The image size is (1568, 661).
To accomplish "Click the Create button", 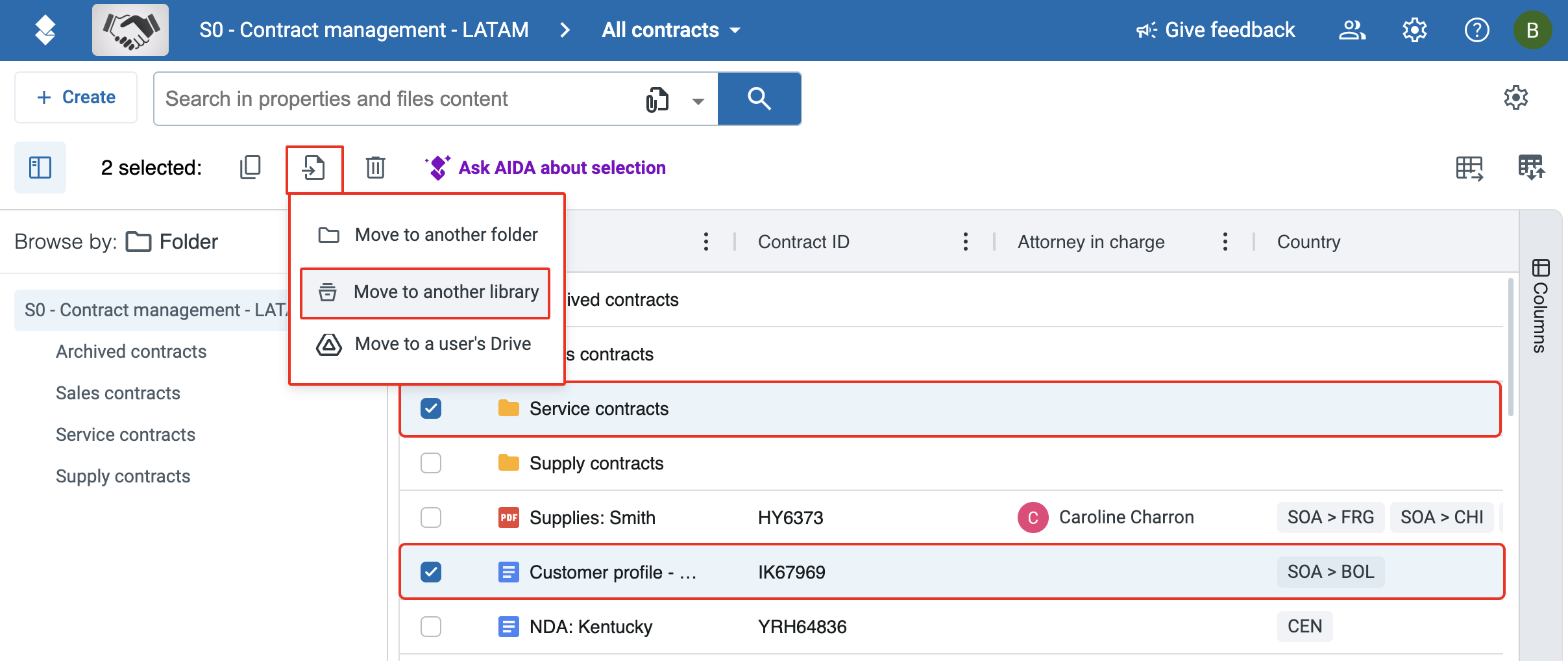I will (x=76, y=97).
